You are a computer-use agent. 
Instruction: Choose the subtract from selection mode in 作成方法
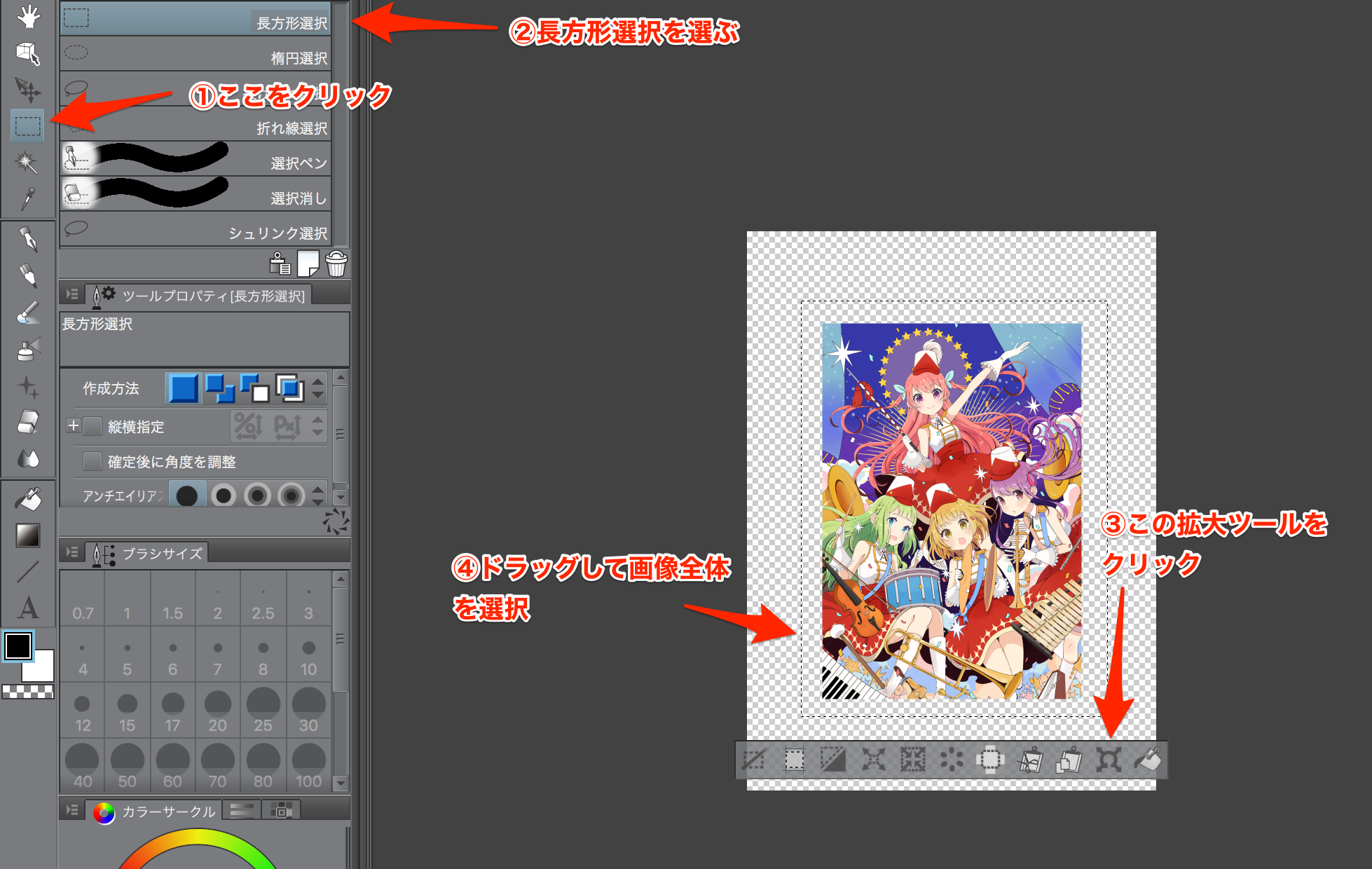255,388
